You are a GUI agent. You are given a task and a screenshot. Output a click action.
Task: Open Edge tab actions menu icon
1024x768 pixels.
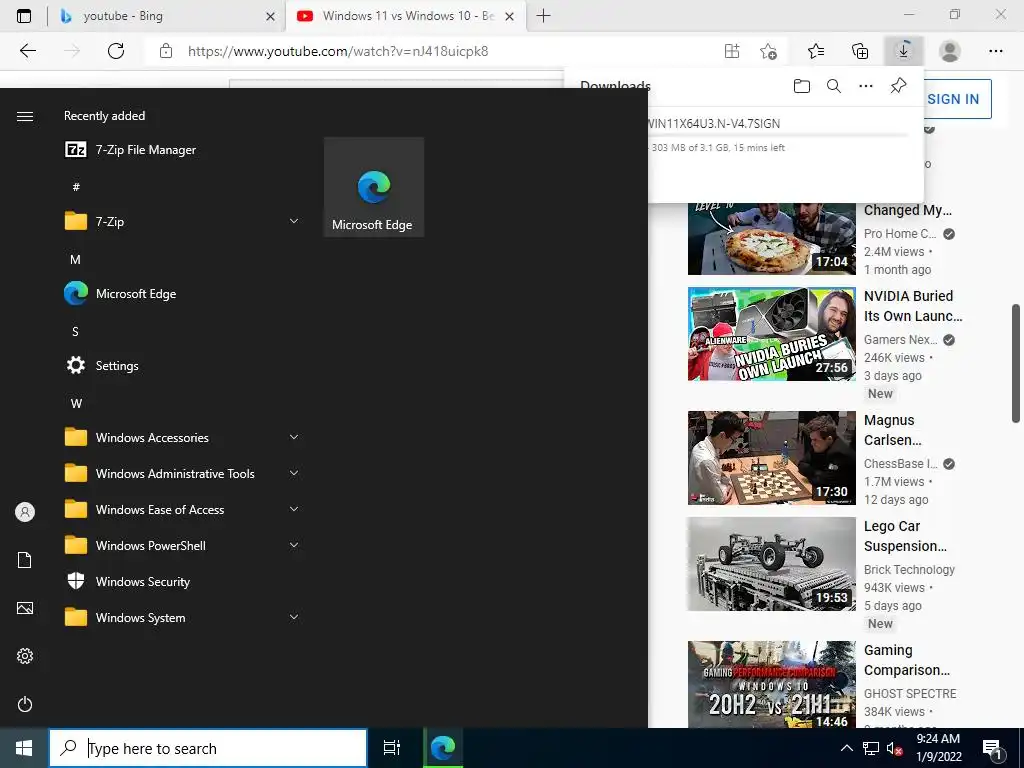click(x=24, y=16)
